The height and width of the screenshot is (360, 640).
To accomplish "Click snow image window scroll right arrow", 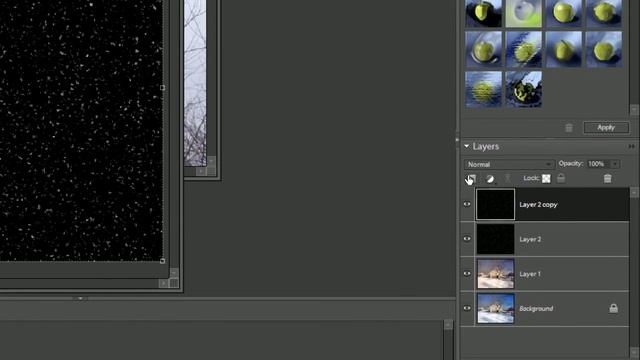I will 163,282.
